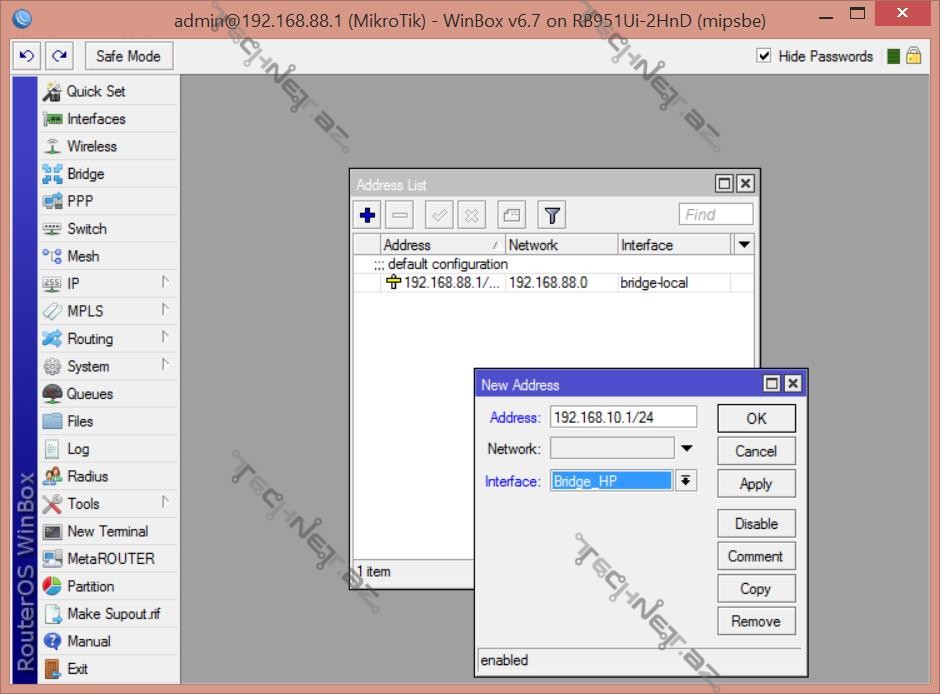Image resolution: width=940 pixels, height=694 pixels.
Task: Click the red minus remove icon
Action: point(399,215)
